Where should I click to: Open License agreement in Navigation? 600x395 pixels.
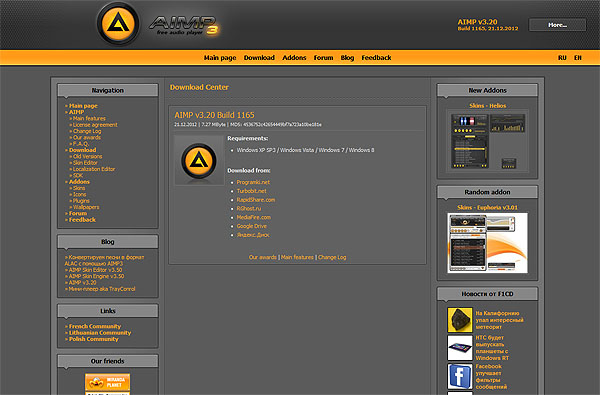coord(95,125)
